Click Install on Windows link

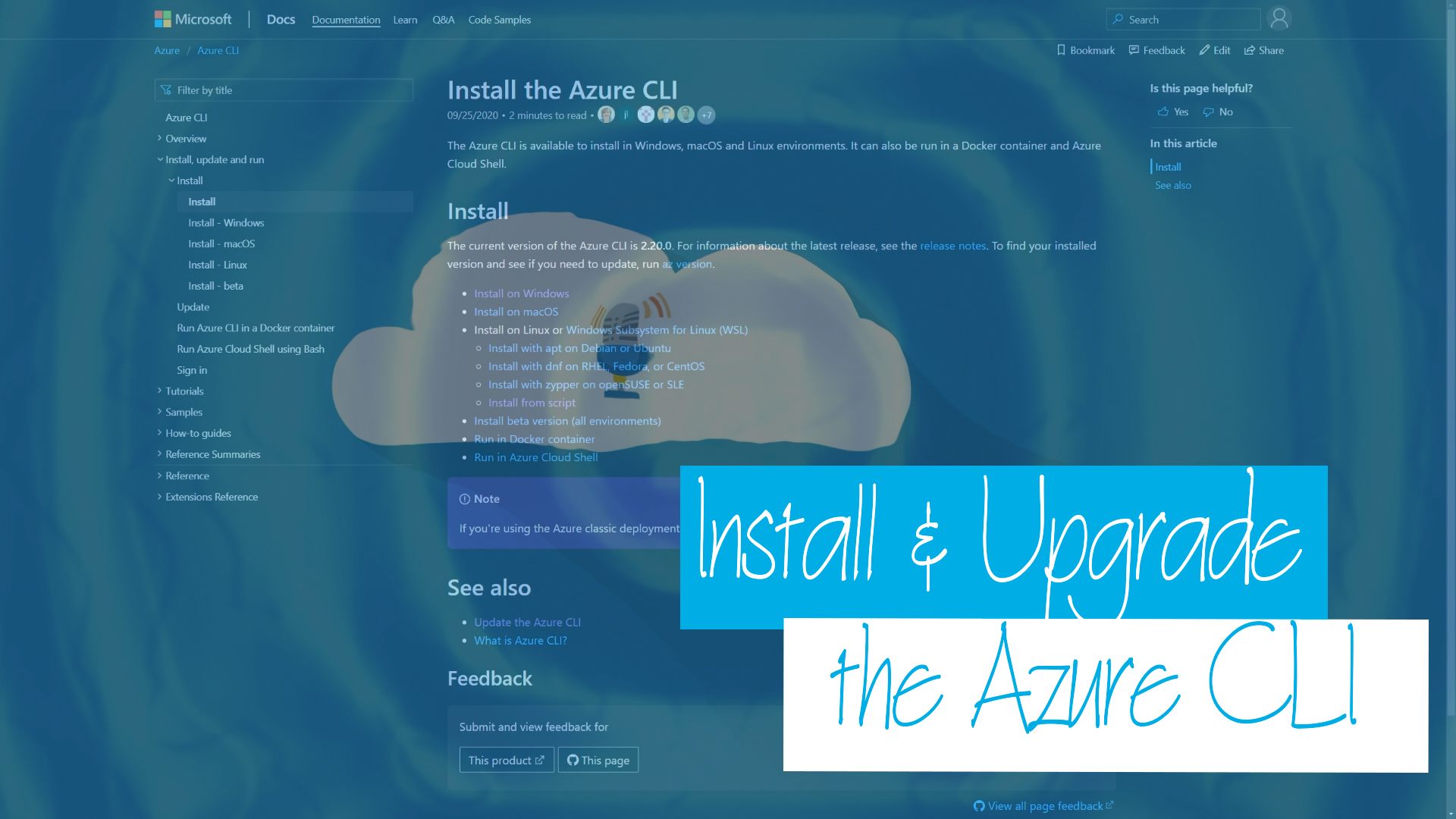[x=521, y=292]
